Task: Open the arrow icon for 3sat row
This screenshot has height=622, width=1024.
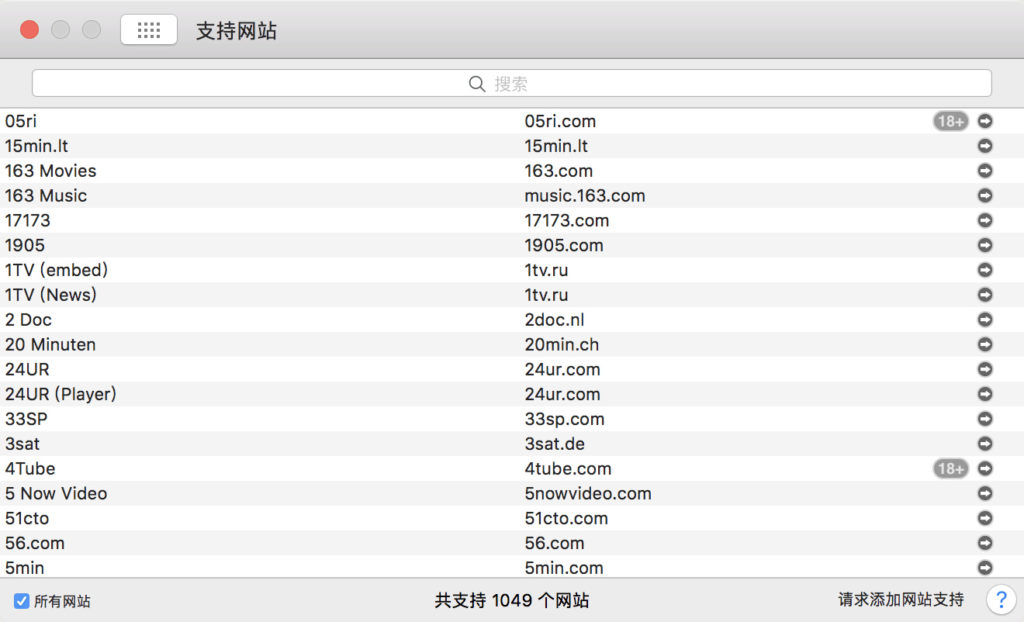Action: point(985,444)
